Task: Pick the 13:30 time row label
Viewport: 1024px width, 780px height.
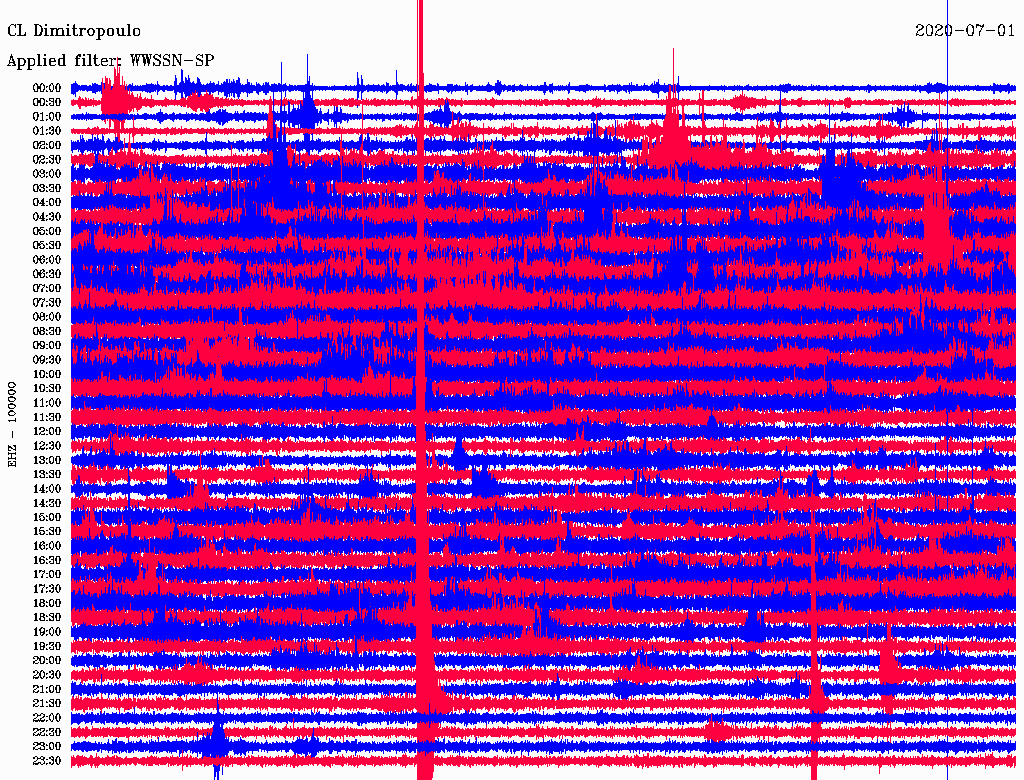Action: (x=47, y=474)
